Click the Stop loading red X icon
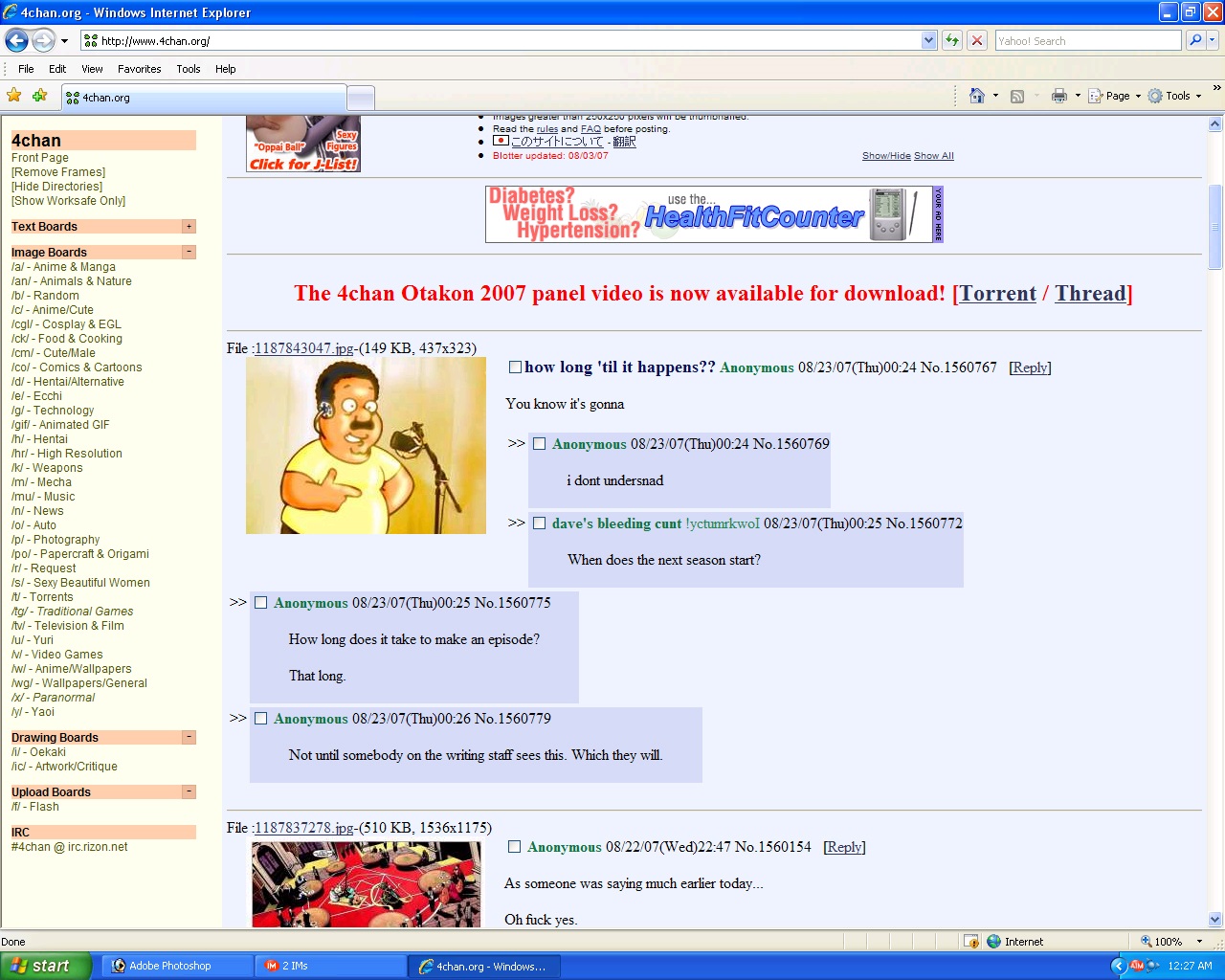 [x=977, y=40]
